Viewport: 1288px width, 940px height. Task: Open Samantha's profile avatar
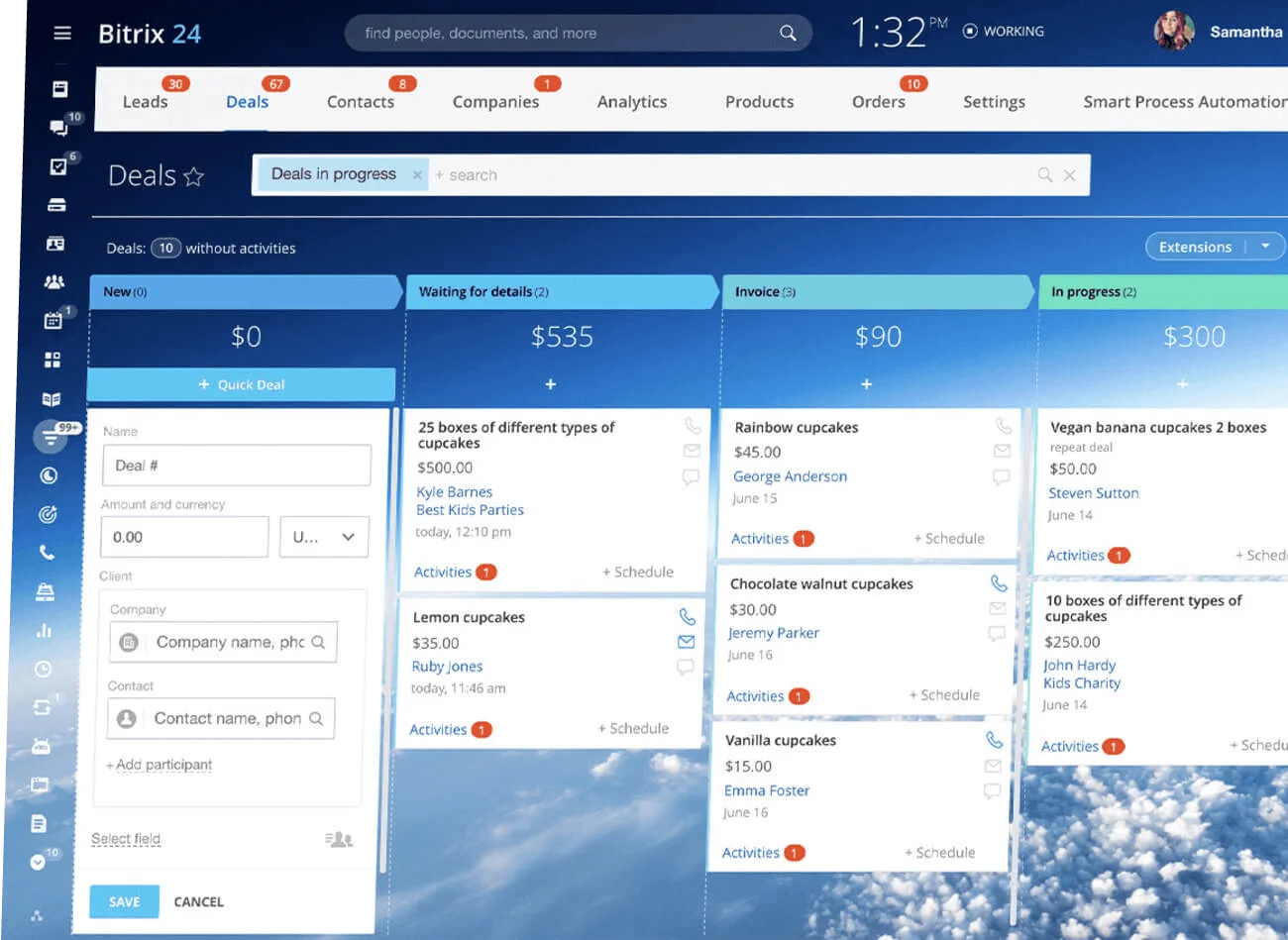1174,31
